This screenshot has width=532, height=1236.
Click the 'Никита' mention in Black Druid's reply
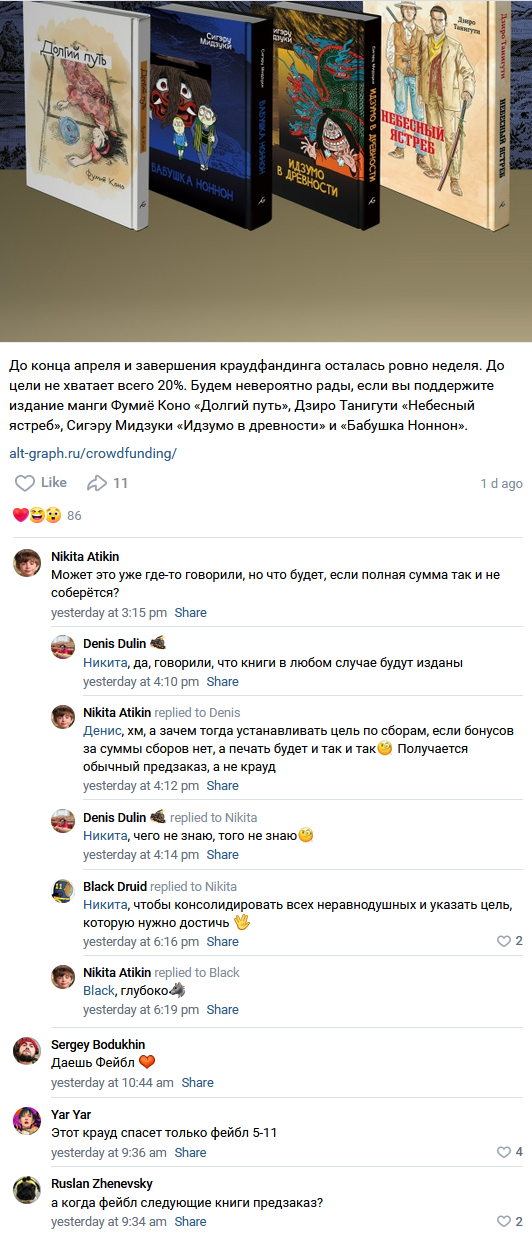pos(105,905)
